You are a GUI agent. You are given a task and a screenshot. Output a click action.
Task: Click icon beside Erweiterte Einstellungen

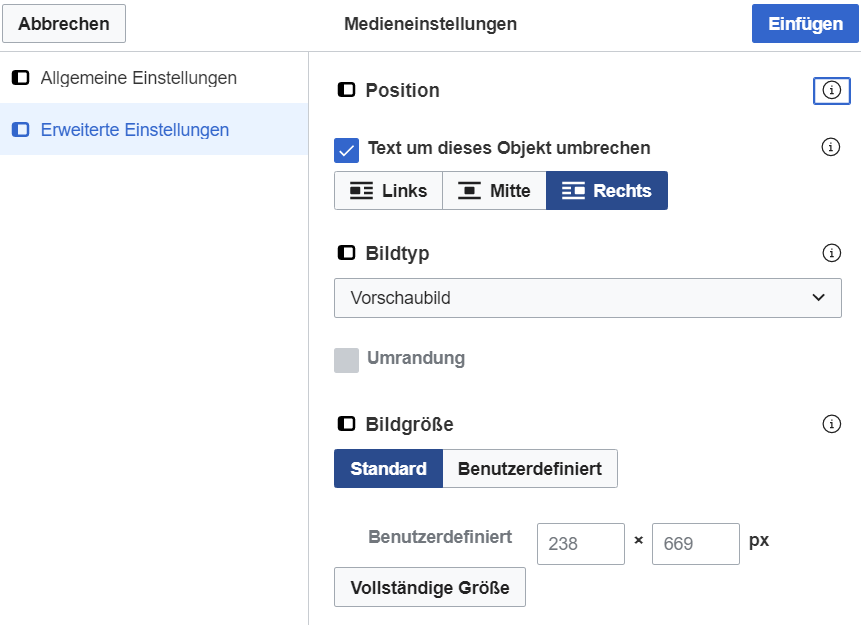click(x=21, y=130)
